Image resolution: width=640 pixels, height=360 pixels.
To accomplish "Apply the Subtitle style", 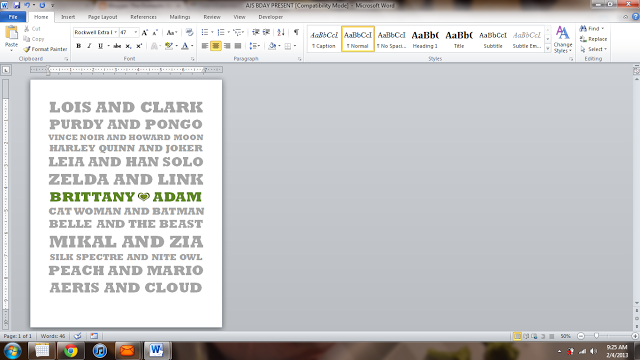I will 493,39.
